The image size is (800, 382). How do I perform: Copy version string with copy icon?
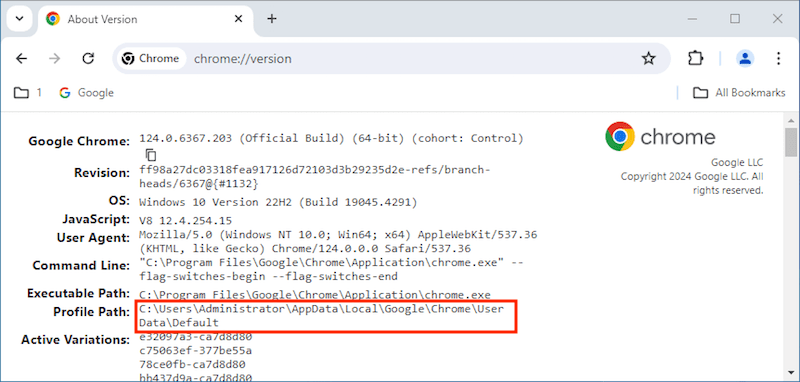click(151, 155)
